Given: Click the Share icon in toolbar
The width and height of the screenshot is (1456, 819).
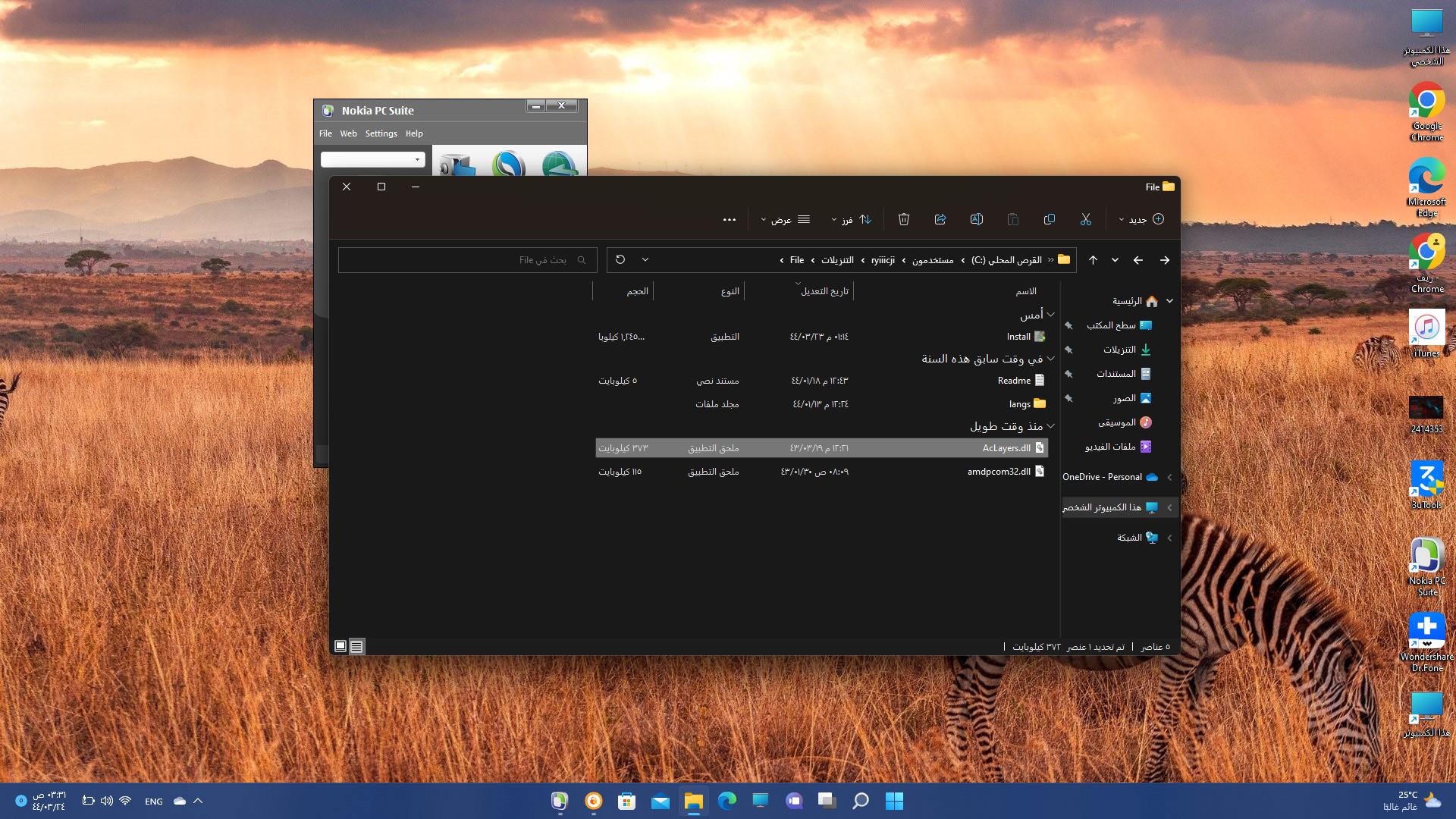Looking at the screenshot, I should click(940, 219).
